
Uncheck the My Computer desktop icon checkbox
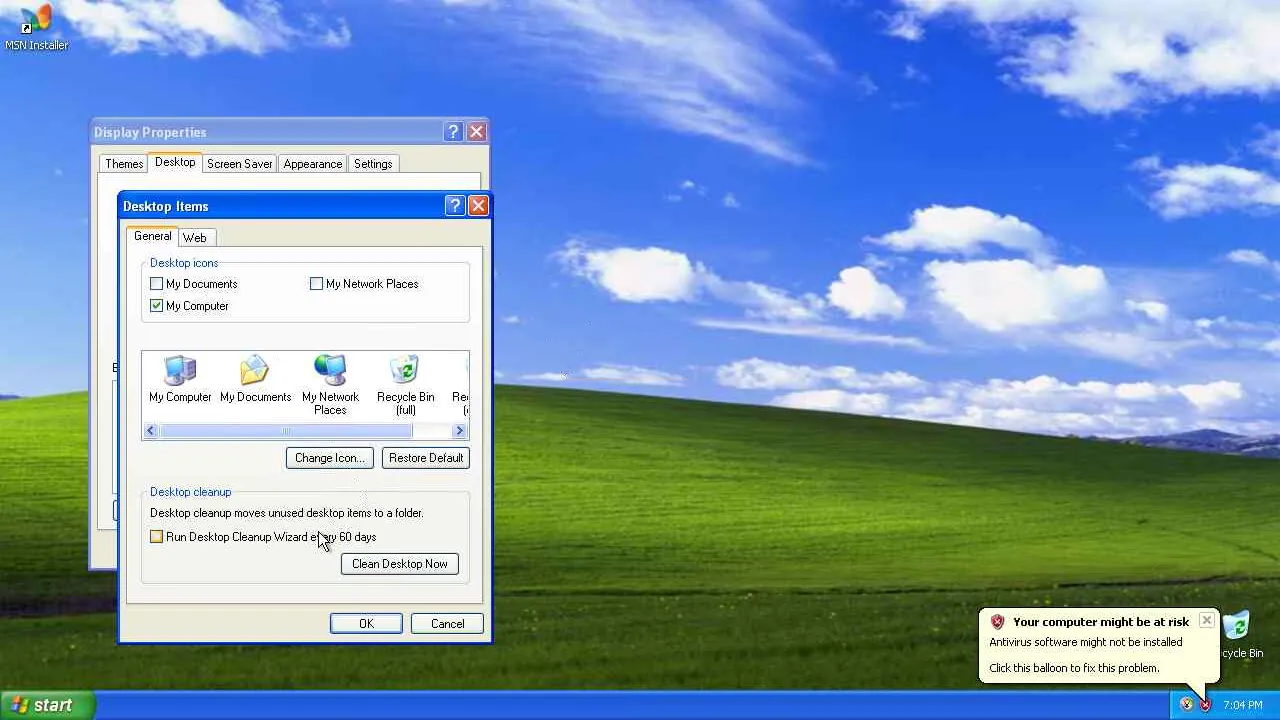pos(156,306)
